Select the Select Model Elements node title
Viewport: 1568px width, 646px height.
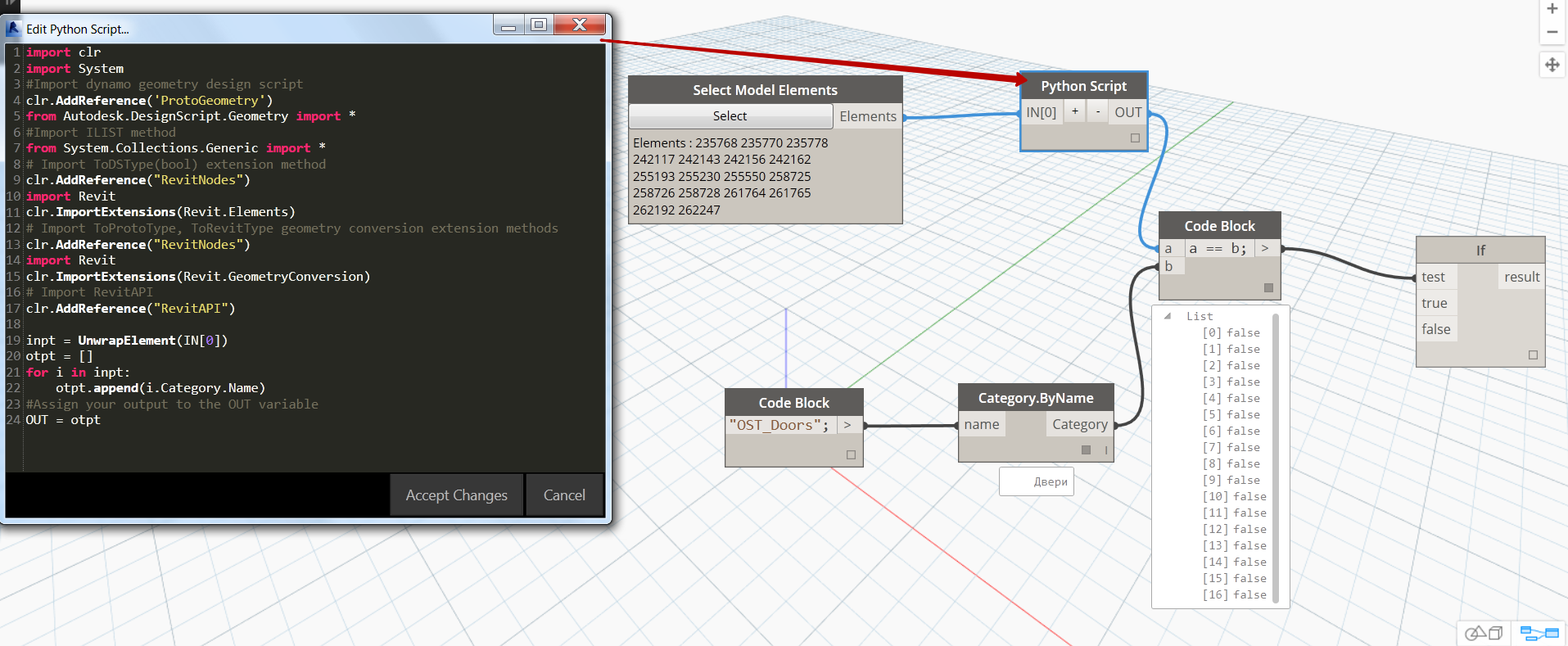(766, 90)
